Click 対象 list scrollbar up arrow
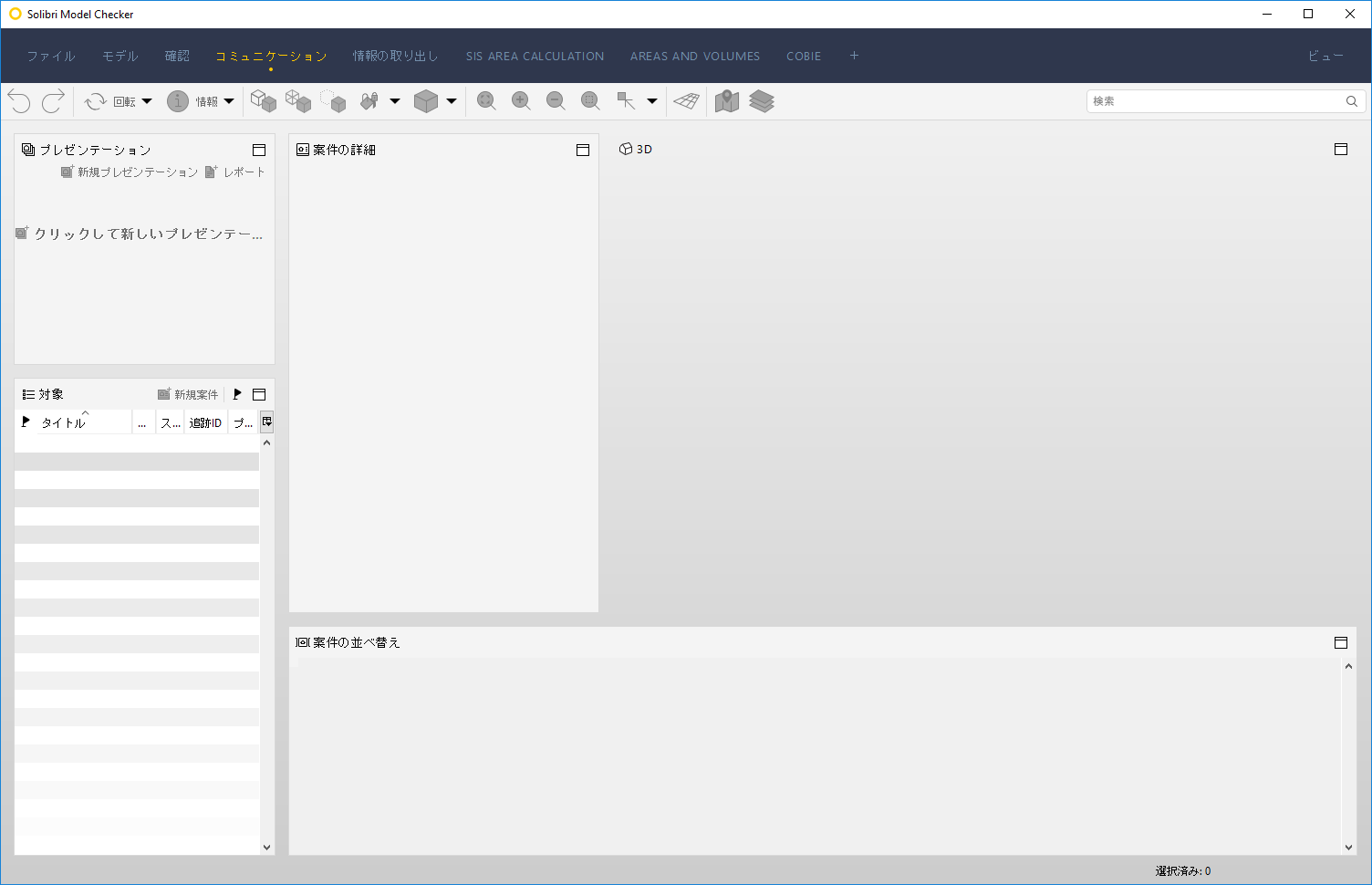The height and width of the screenshot is (885, 1372). pos(267,442)
